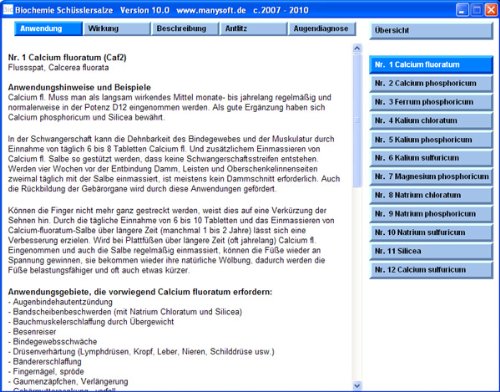Choose Nr. 3 Ferrum phosphoricum
This screenshot has width=500, height=392.
431,102
